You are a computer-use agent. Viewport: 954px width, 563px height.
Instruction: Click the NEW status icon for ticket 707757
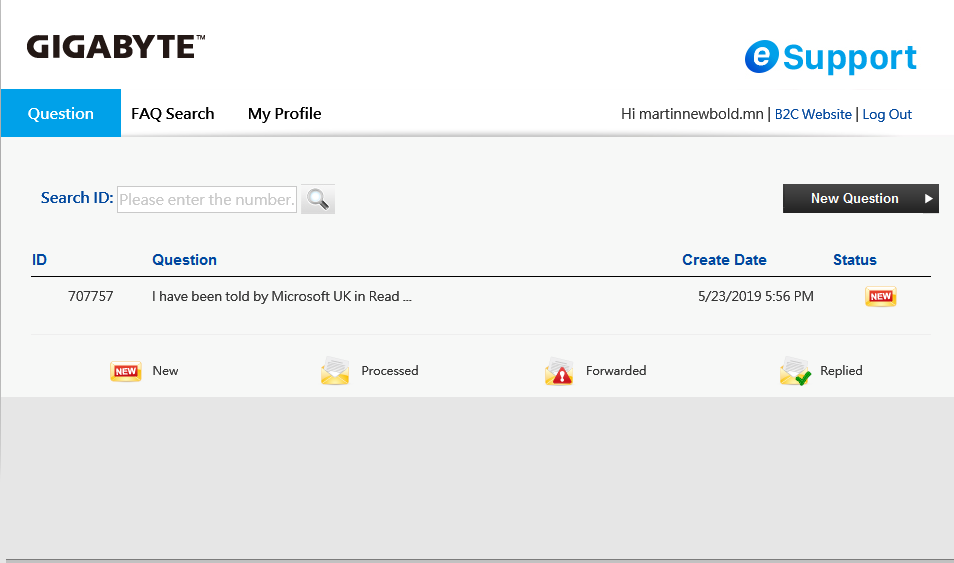pyautogui.click(x=880, y=296)
